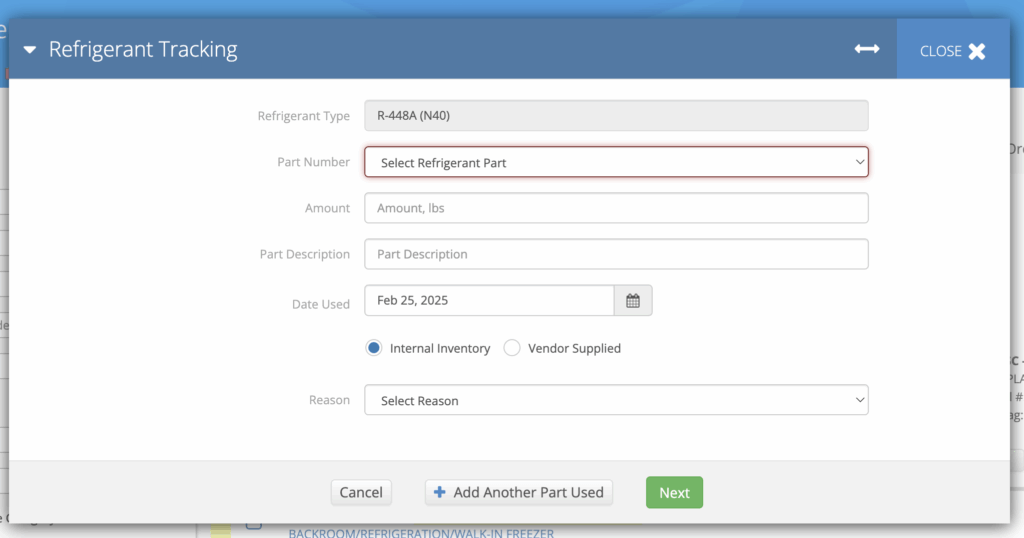Click the green Next button
This screenshot has height=538, width=1024.
point(674,492)
